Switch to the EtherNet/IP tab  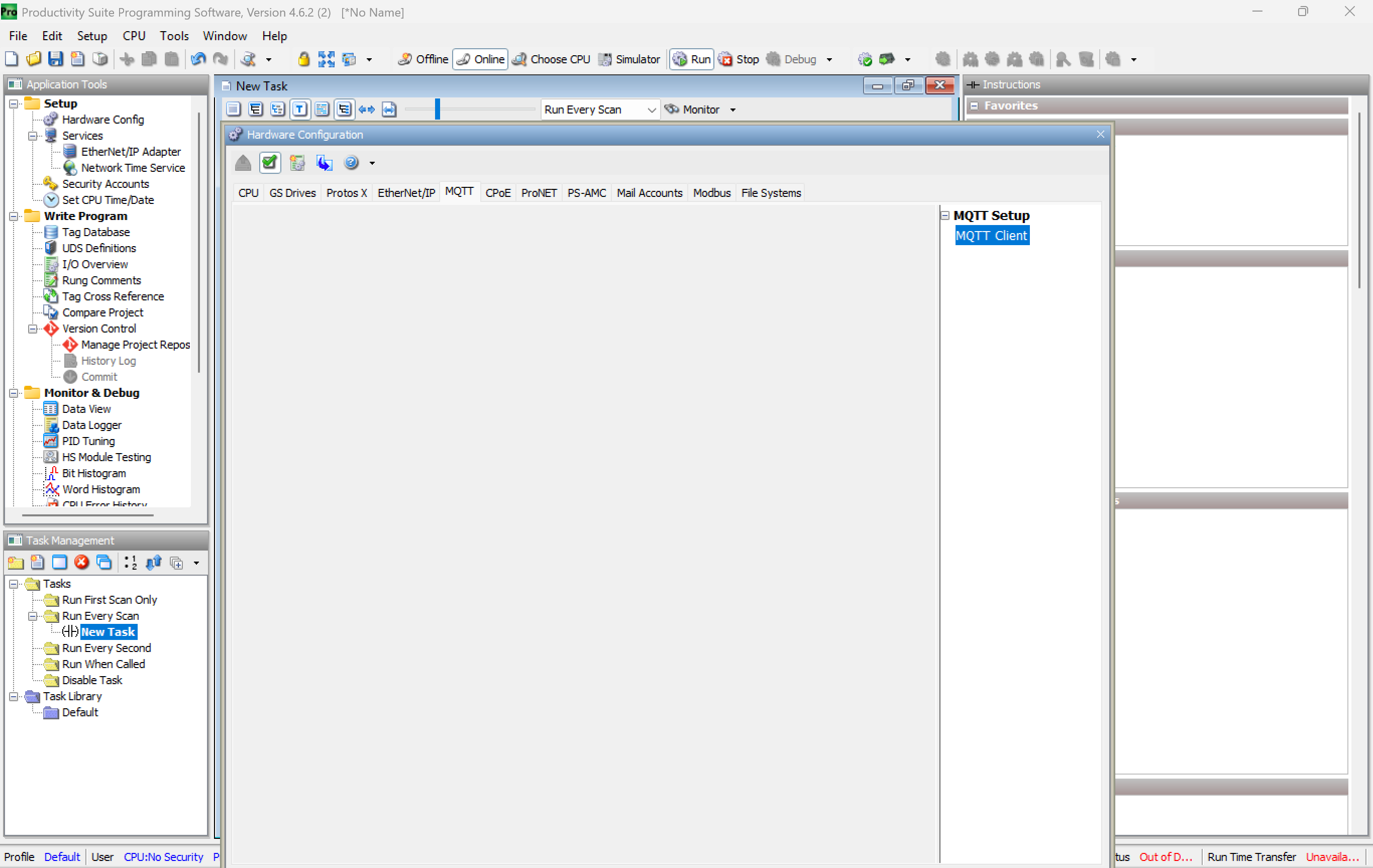click(406, 192)
